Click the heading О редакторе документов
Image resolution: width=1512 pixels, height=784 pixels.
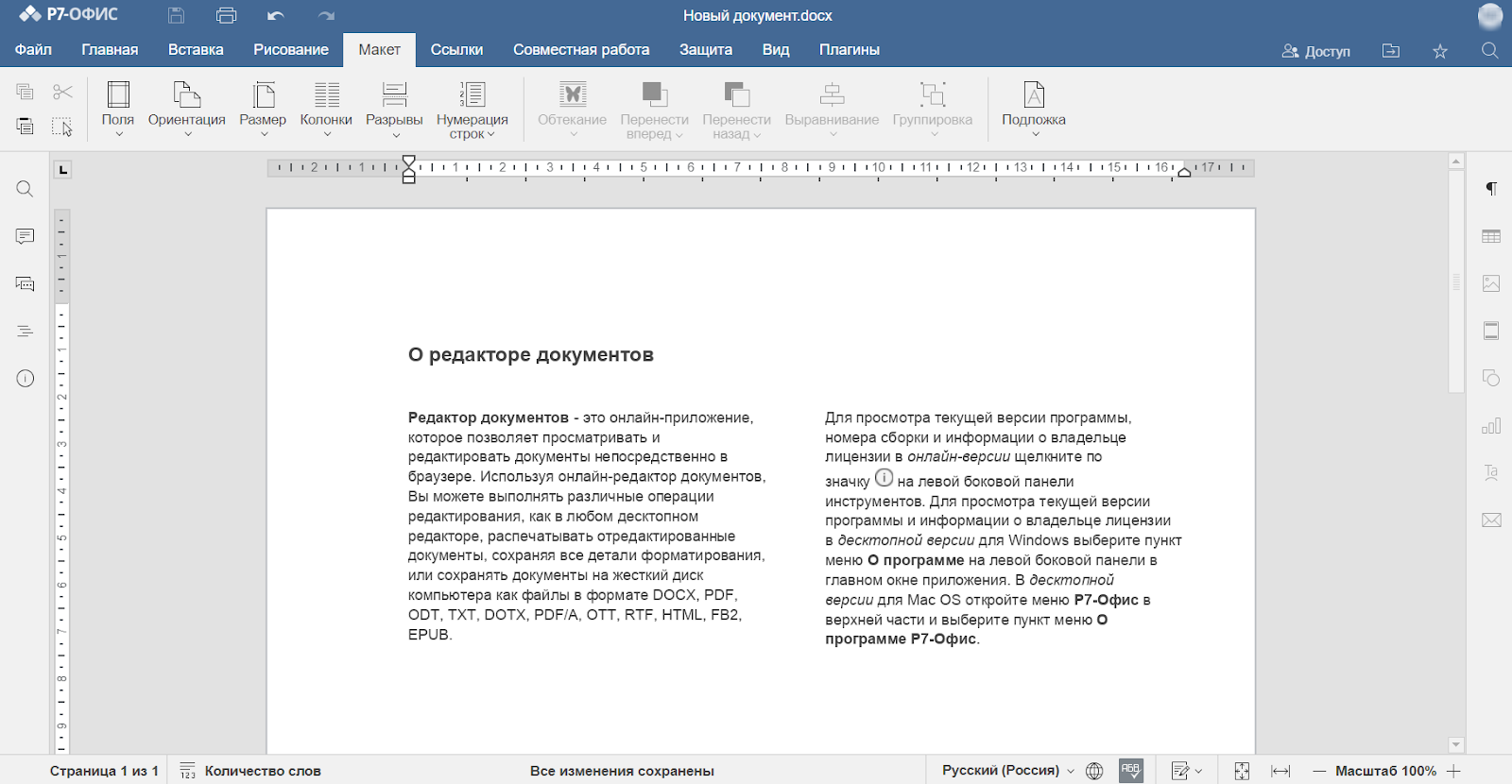coord(531,355)
